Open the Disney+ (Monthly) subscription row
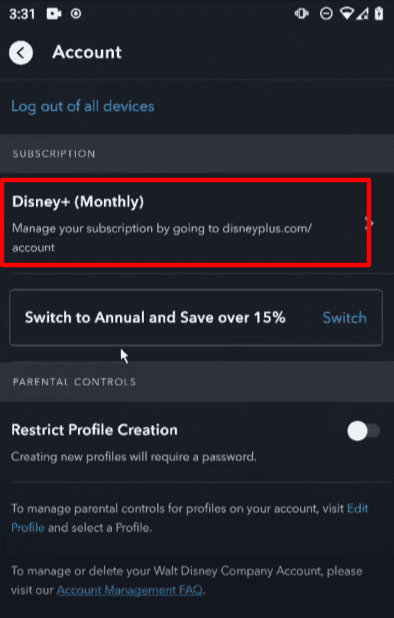 pos(185,223)
